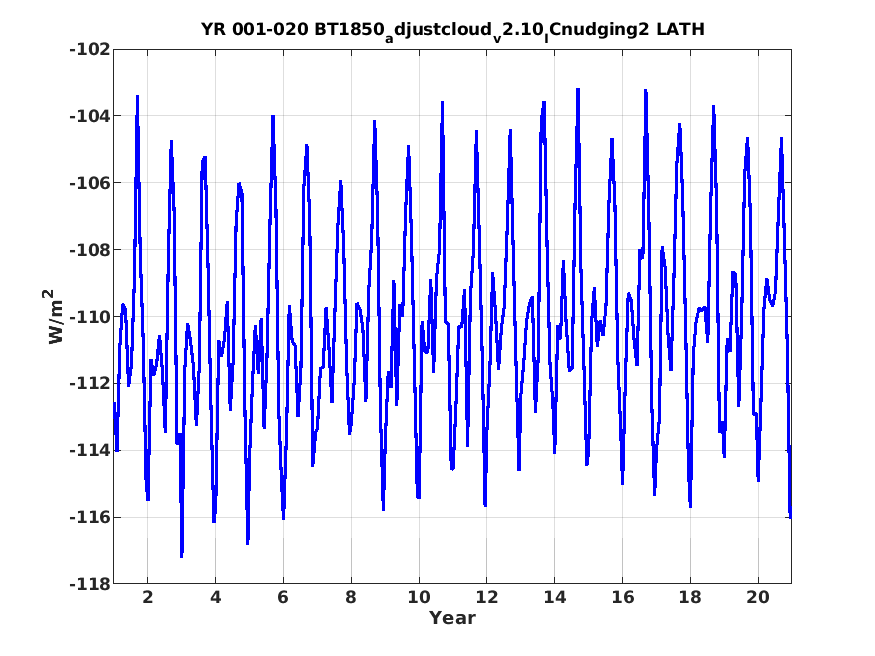
Task: Click y-axis tick label -108
Action: [90, 250]
